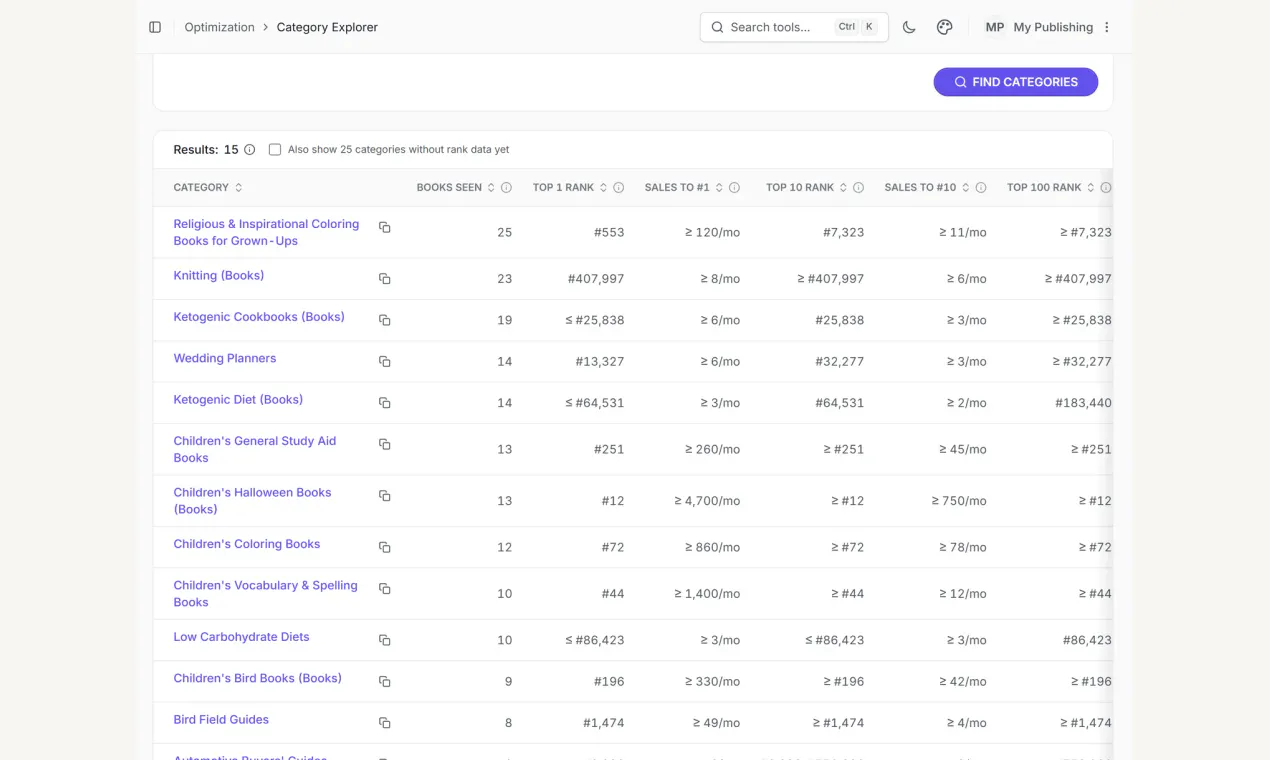
Task: Click the Find Categories button
Action: [x=1016, y=82]
